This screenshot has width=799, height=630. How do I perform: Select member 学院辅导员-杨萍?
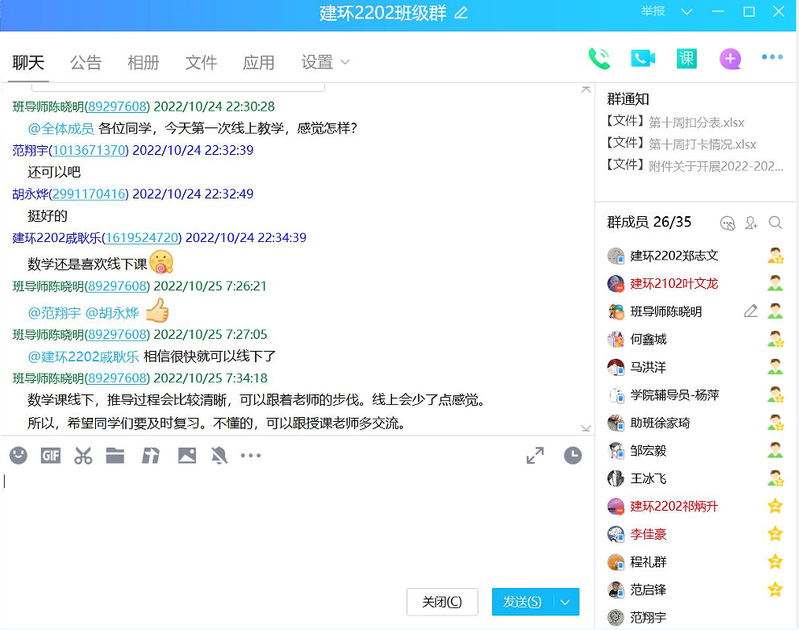click(x=696, y=395)
